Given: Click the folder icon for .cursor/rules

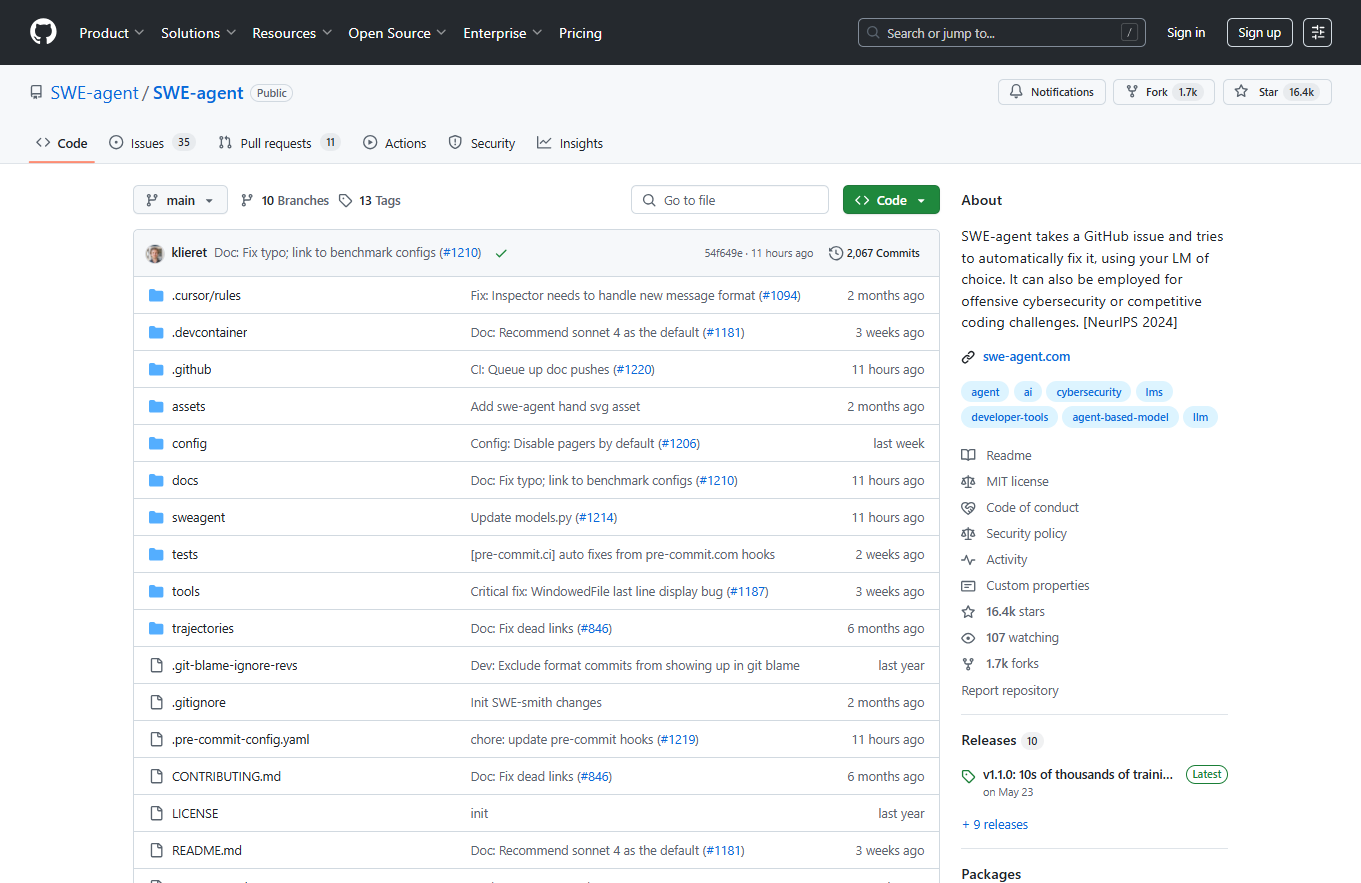Looking at the screenshot, I should (156, 296).
